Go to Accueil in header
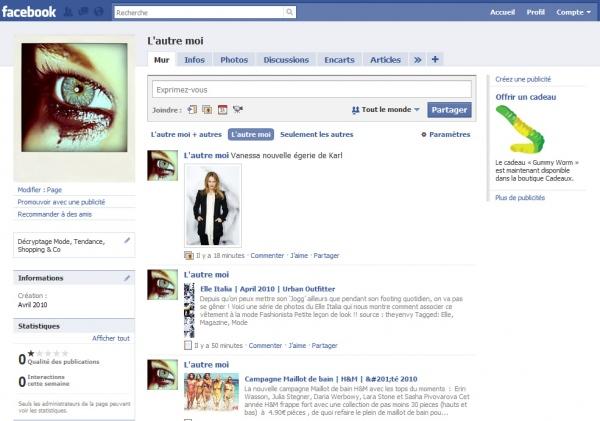Viewport: 600px width, 421px height. pos(502,12)
